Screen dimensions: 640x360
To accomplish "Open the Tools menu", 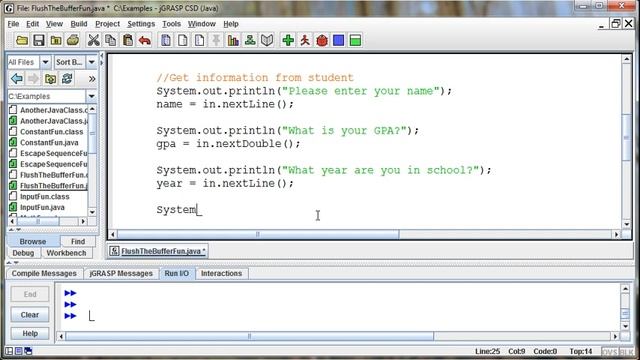I will pos(171,24).
